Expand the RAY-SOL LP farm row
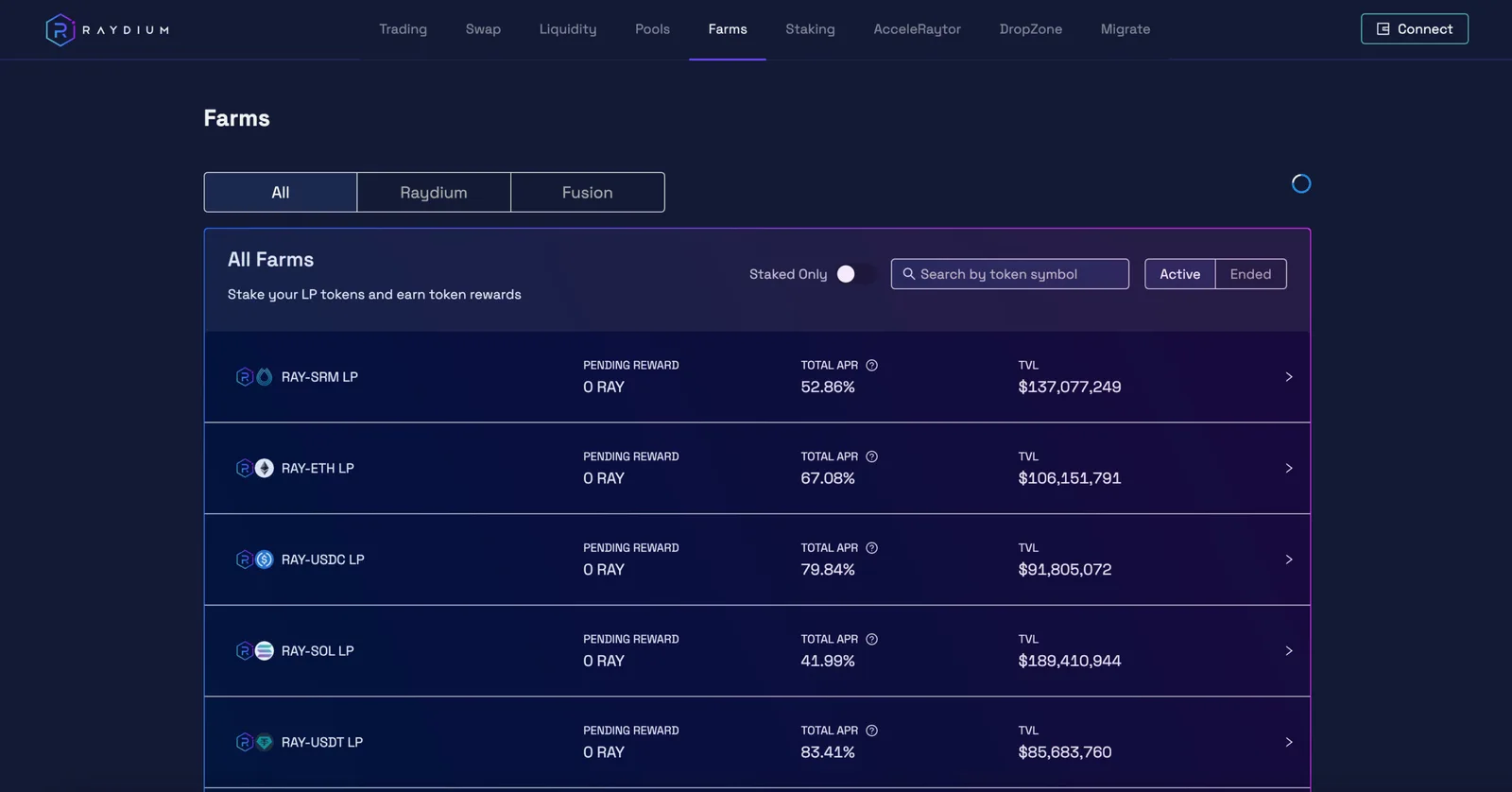 point(1289,651)
